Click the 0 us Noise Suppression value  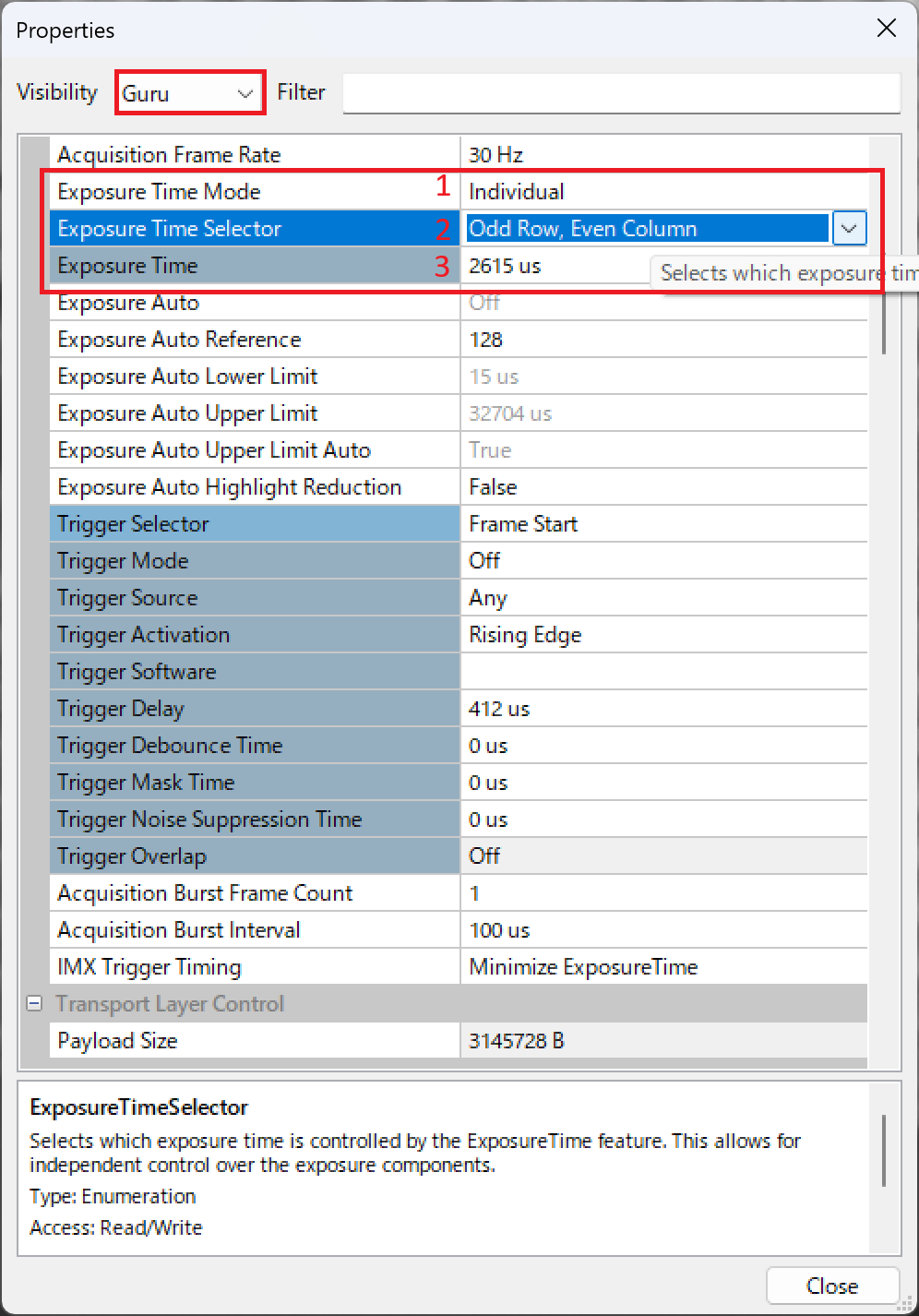[x=488, y=819]
